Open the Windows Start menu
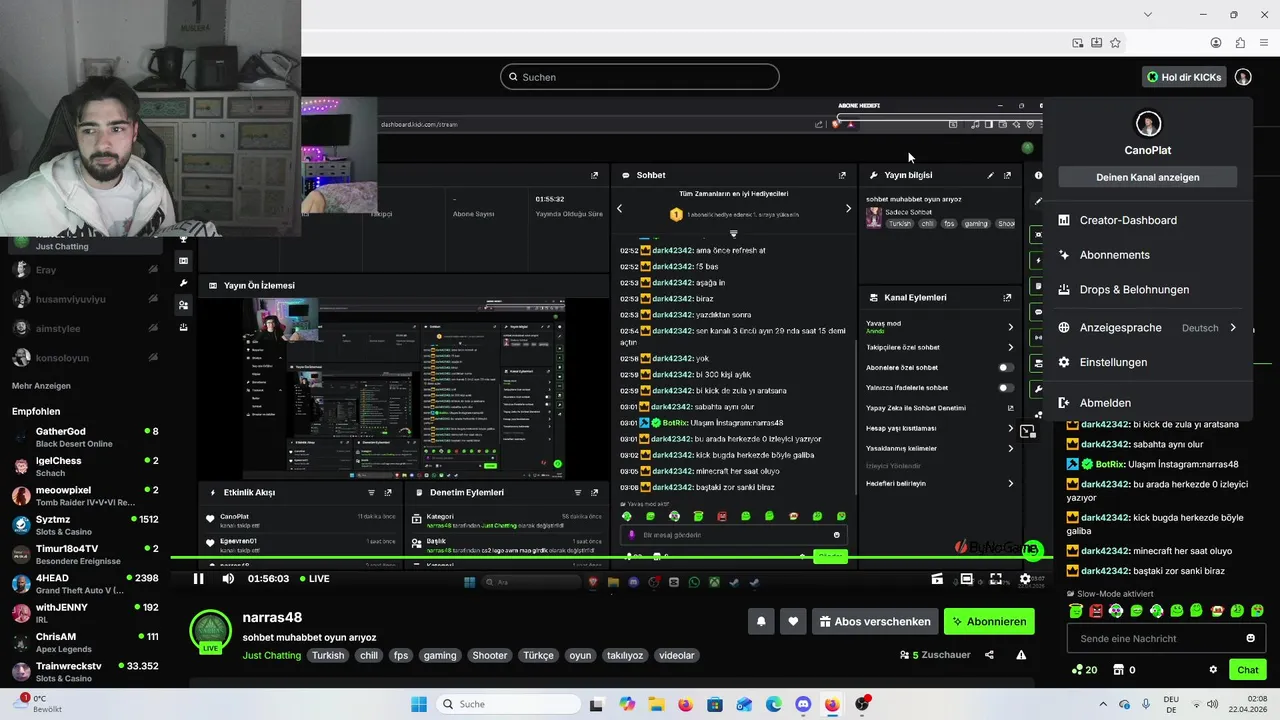 [x=419, y=704]
